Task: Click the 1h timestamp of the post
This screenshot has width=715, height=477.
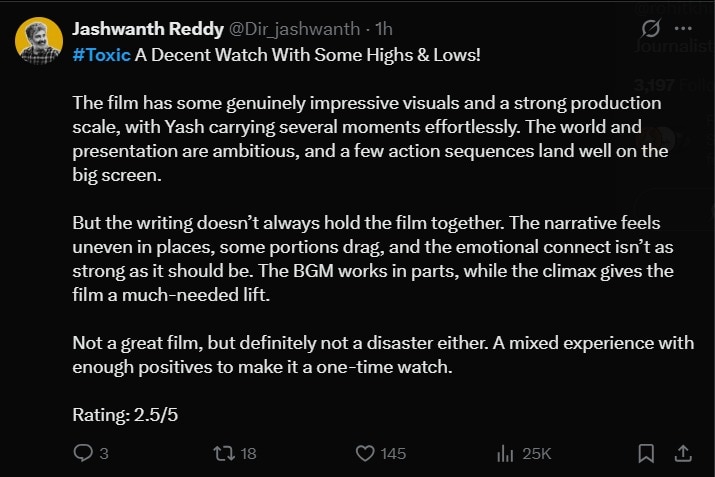Action: click(x=383, y=29)
